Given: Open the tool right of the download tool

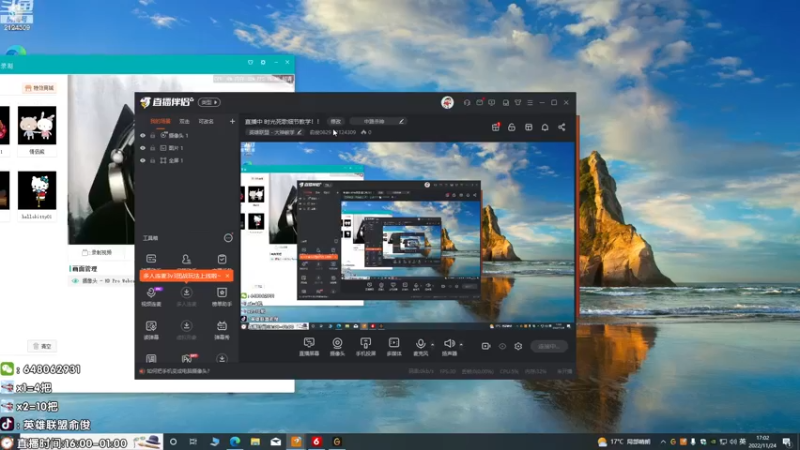Looking at the screenshot, I should click(x=221, y=296).
